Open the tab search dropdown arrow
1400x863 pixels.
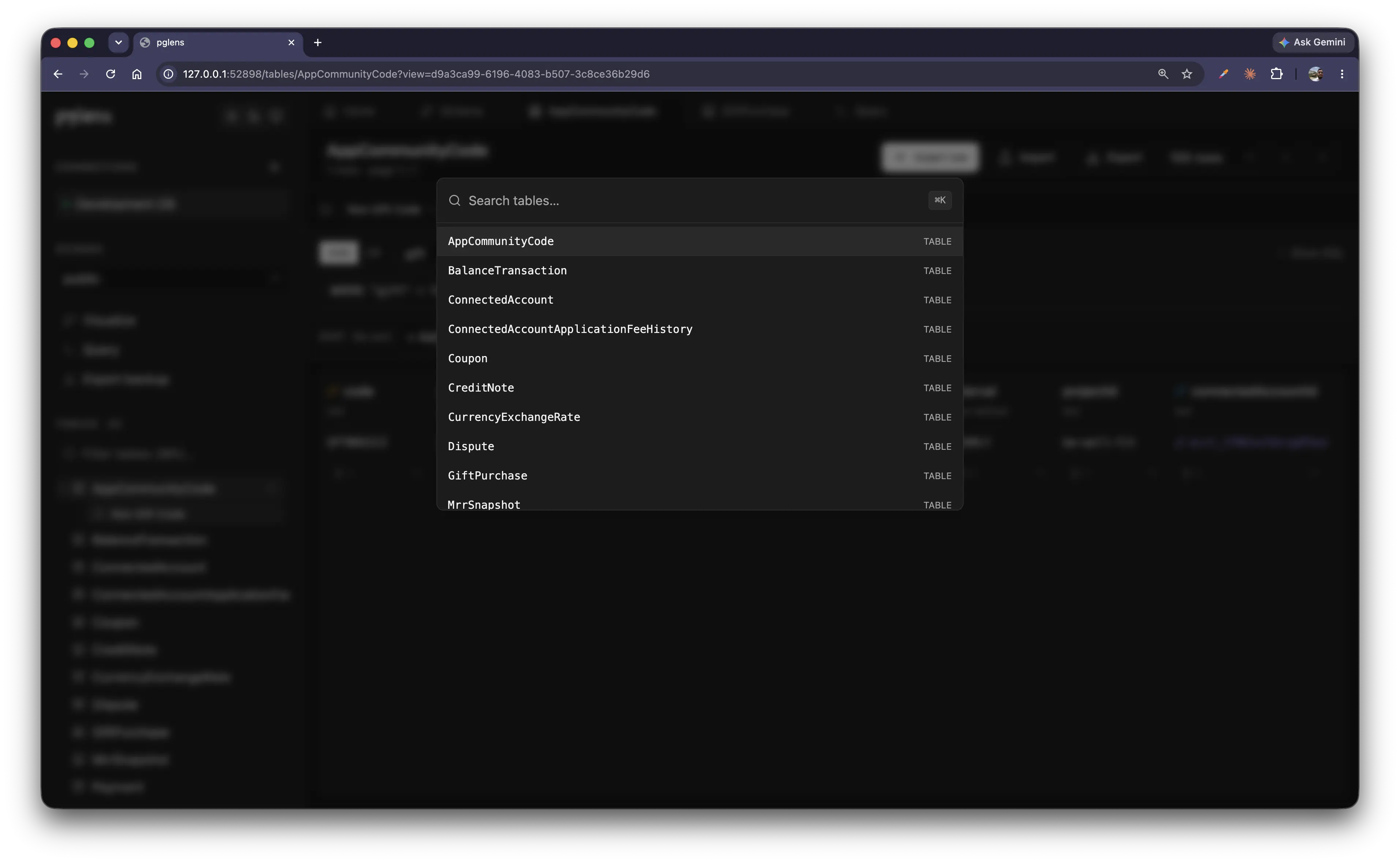click(119, 42)
